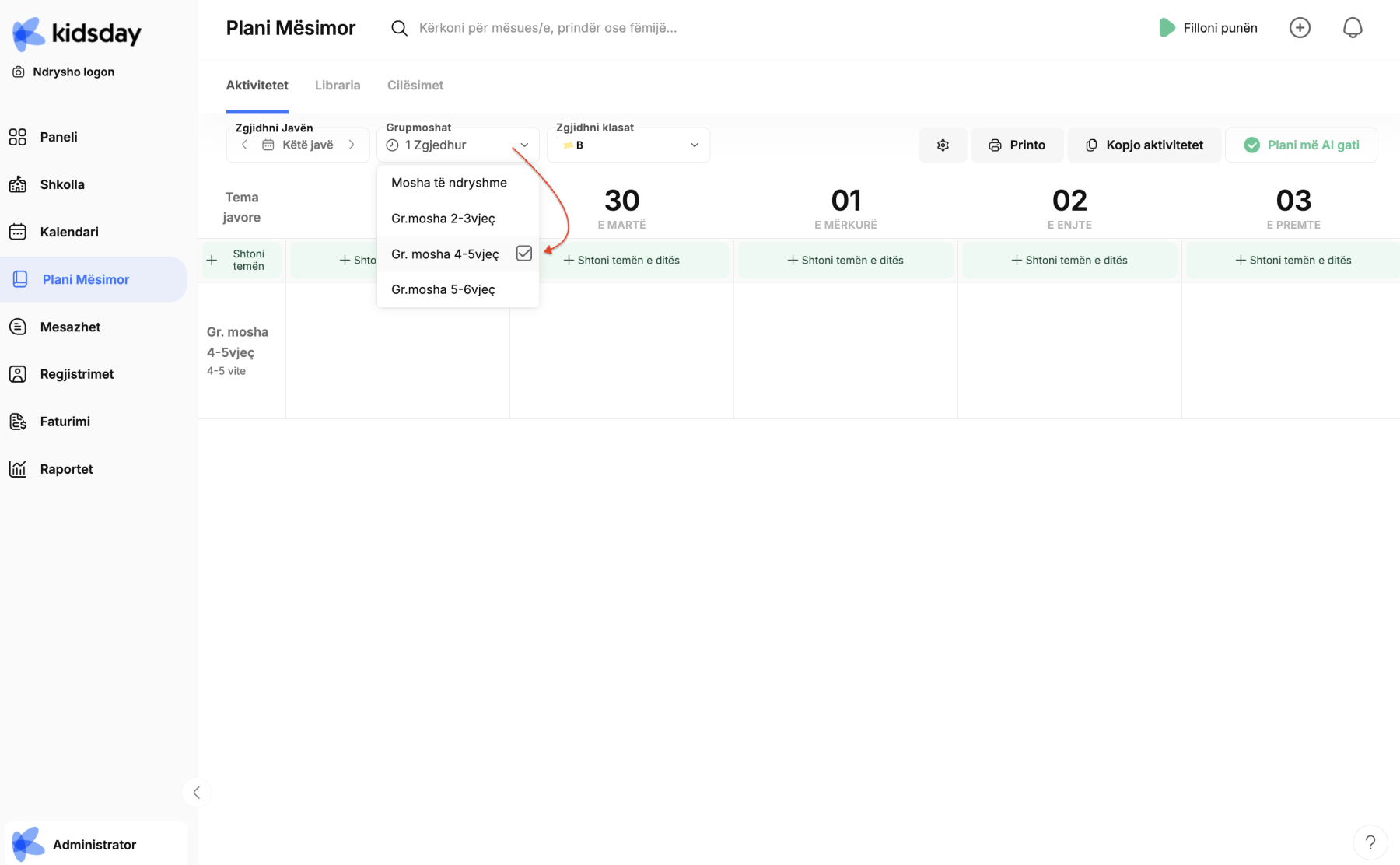Click the Plani më AI gati button
This screenshot has height=865, width=1400.
pyautogui.click(x=1301, y=145)
